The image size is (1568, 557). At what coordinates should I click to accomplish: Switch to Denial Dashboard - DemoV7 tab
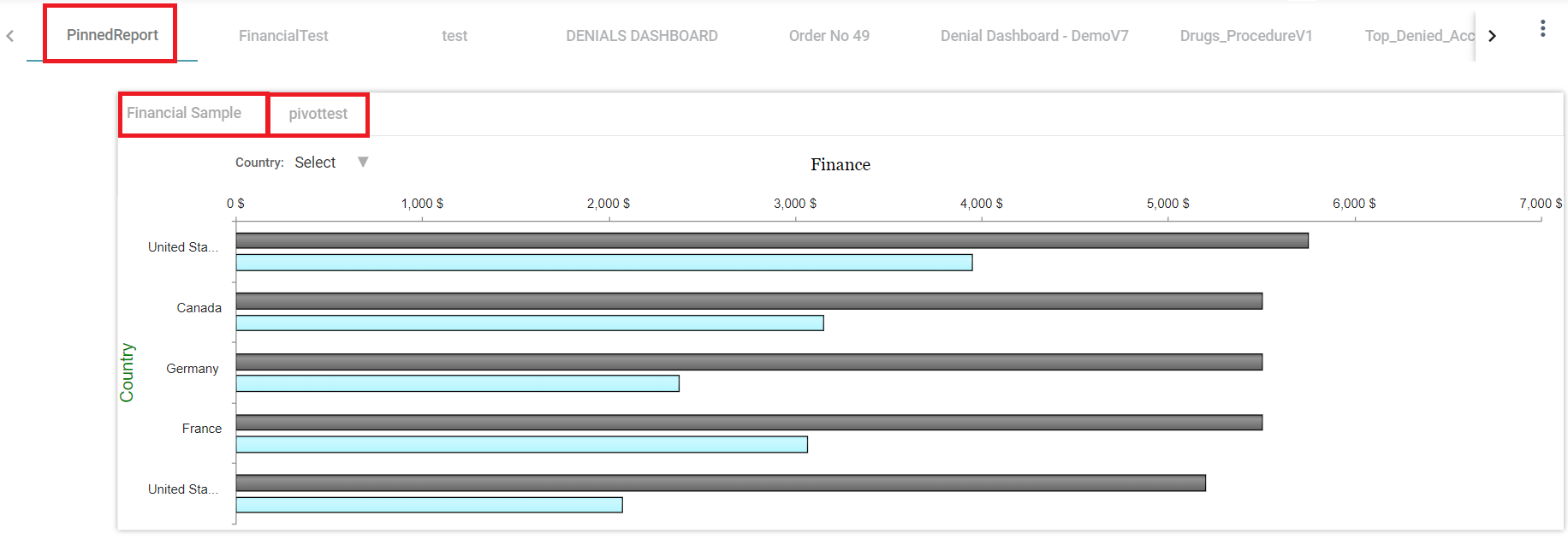1034,36
